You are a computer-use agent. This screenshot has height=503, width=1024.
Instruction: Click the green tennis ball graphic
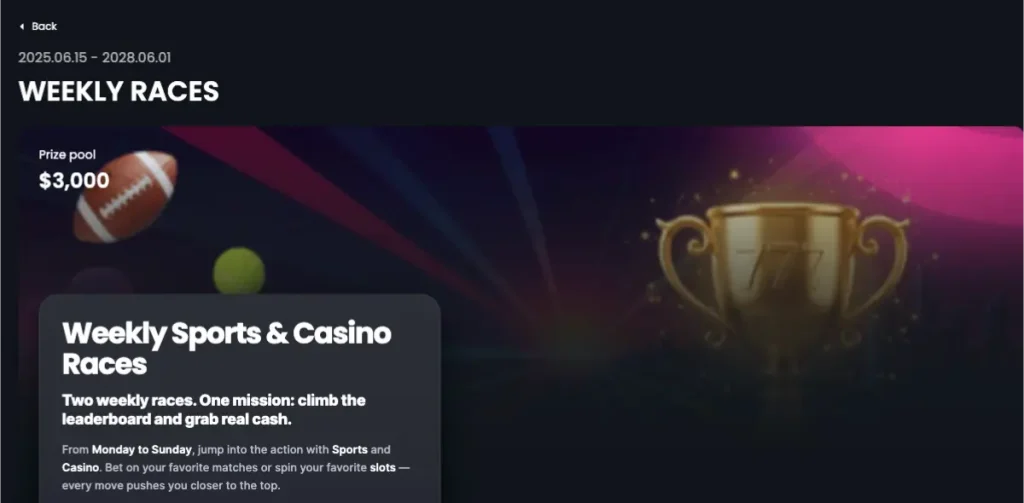(239, 270)
